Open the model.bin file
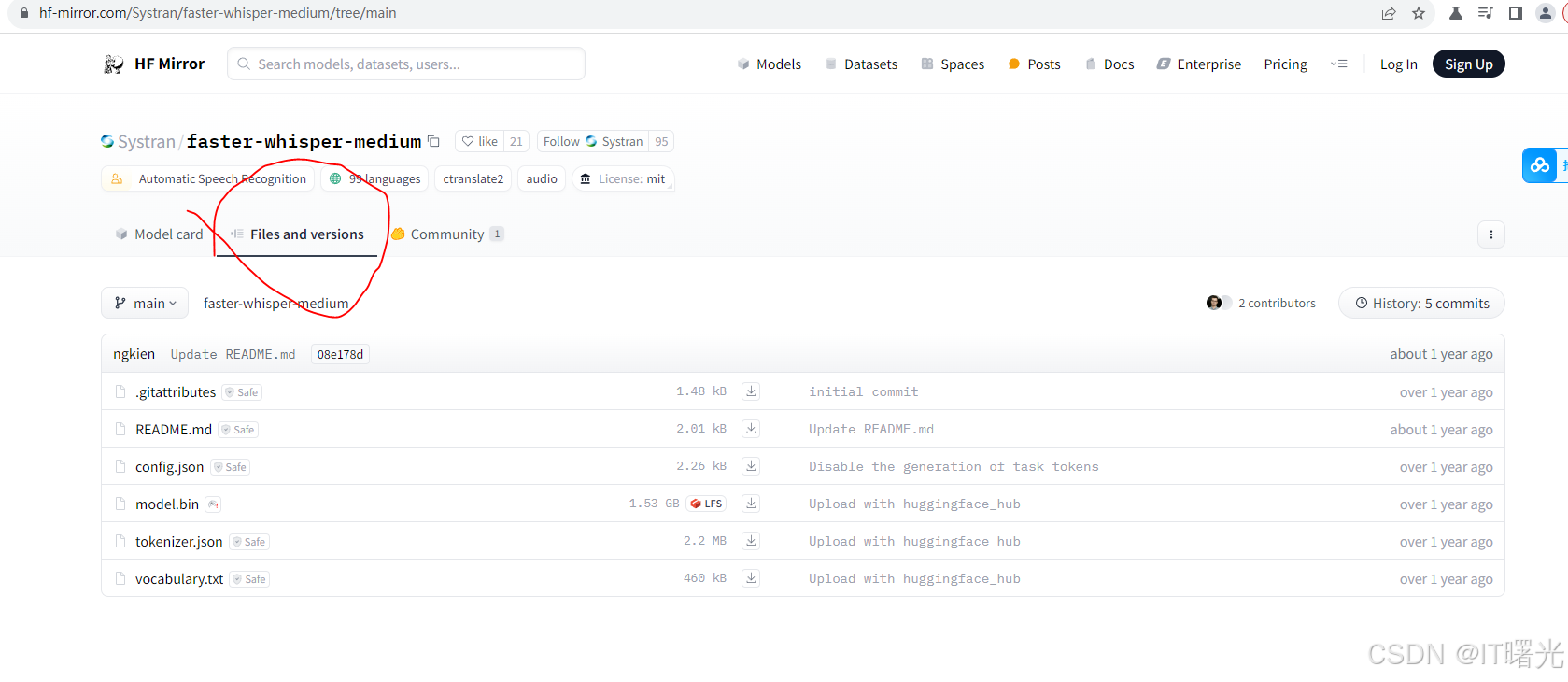 [167, 504]
